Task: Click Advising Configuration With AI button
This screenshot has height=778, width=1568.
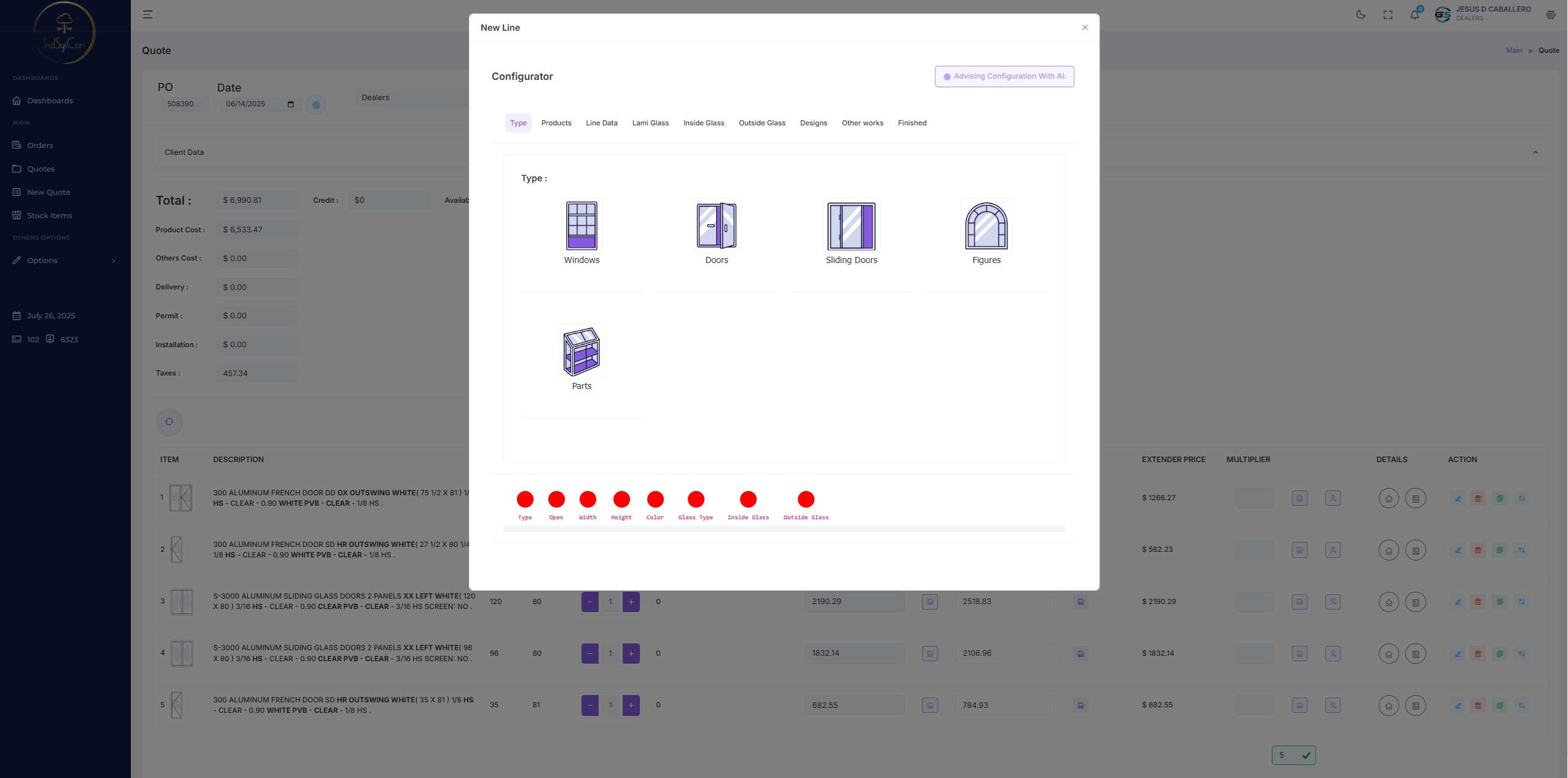Action: [x=1004, y=76]
